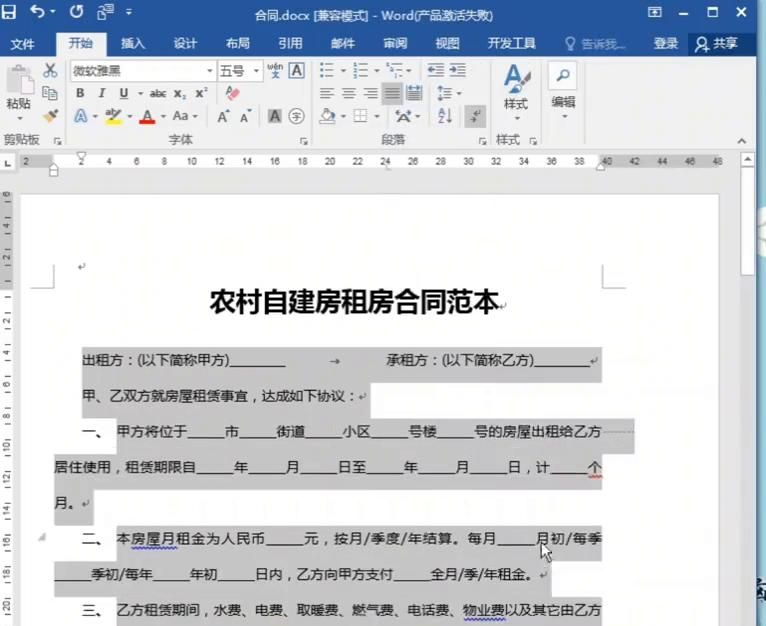Toggle Italic formatting
Screen dimensions: 766x626
[x=102, y=93]
